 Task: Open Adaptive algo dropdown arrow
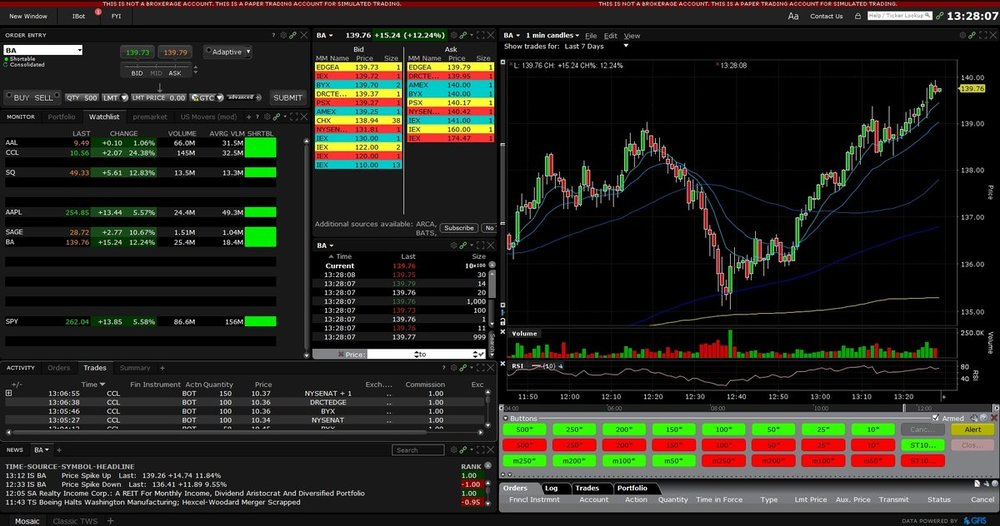click(248, 52)
